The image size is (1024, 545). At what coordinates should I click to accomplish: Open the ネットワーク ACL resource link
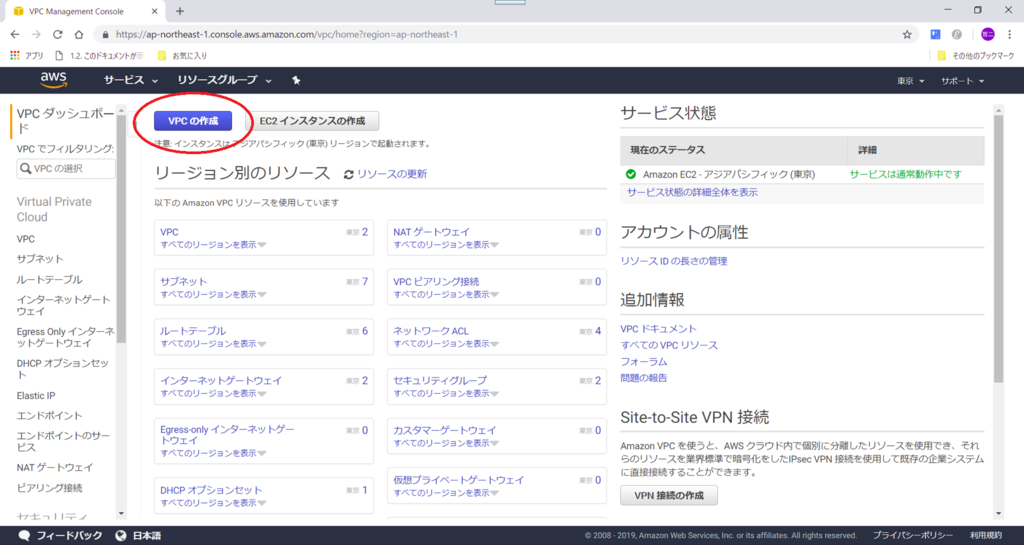[431, 331]
